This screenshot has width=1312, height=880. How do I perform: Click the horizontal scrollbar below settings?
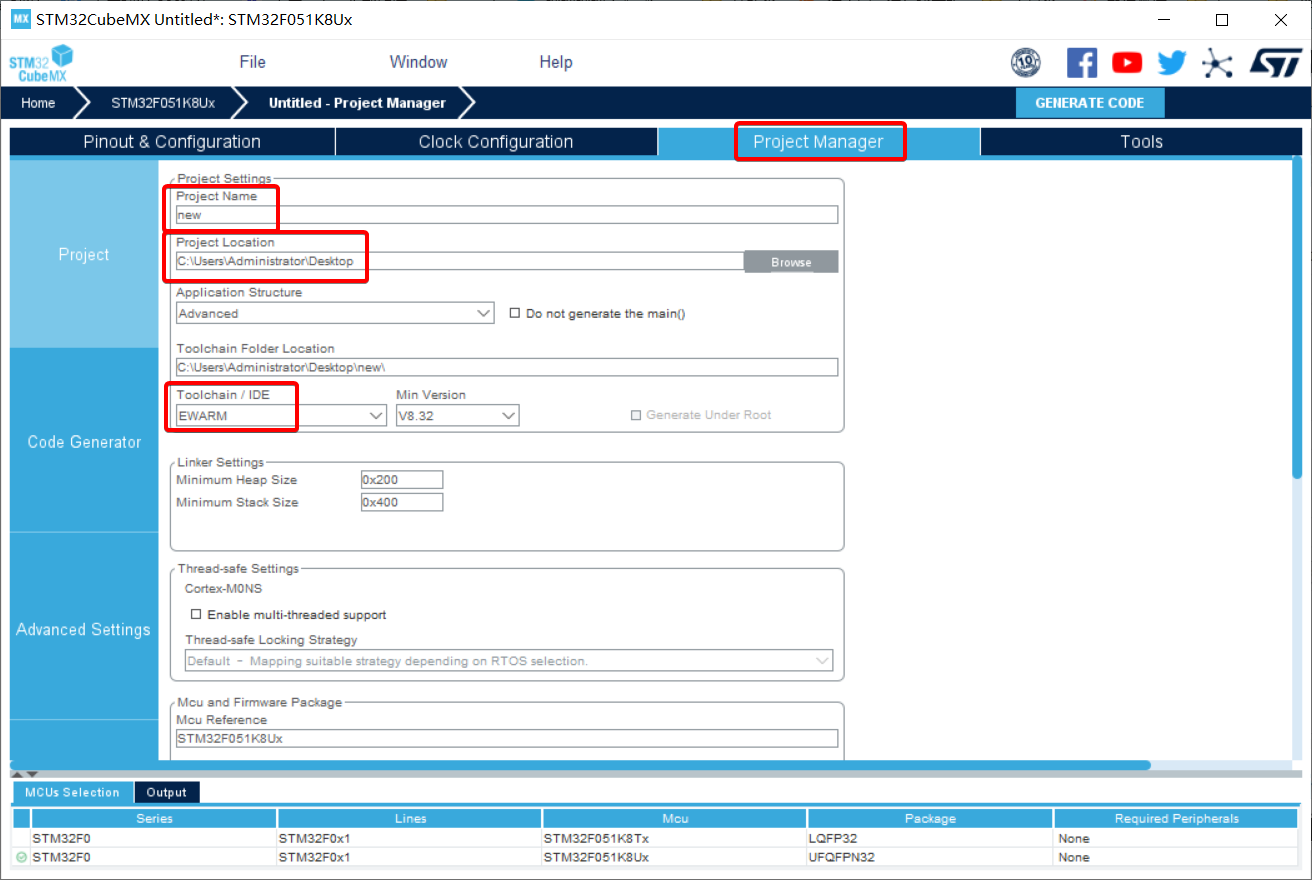(580, 765)
